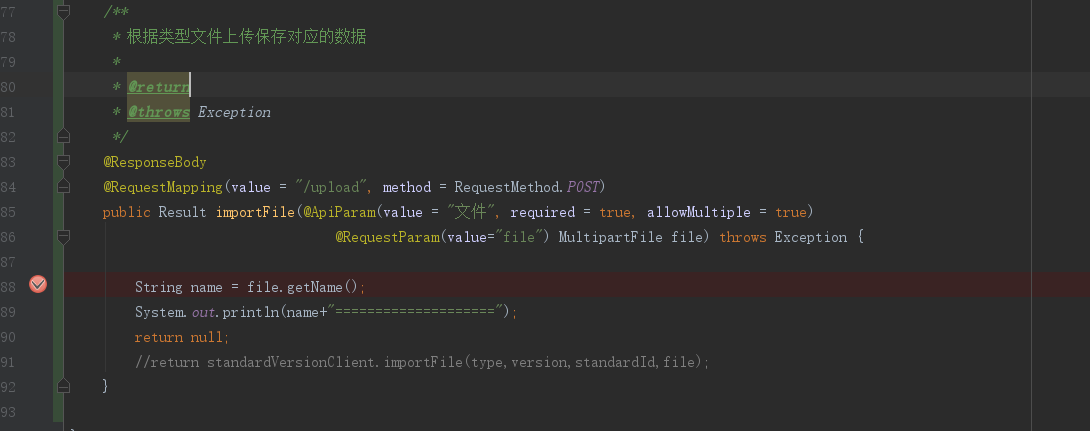
Task: Click the "file" string in @RequestParam
Action: coord(519,237)
